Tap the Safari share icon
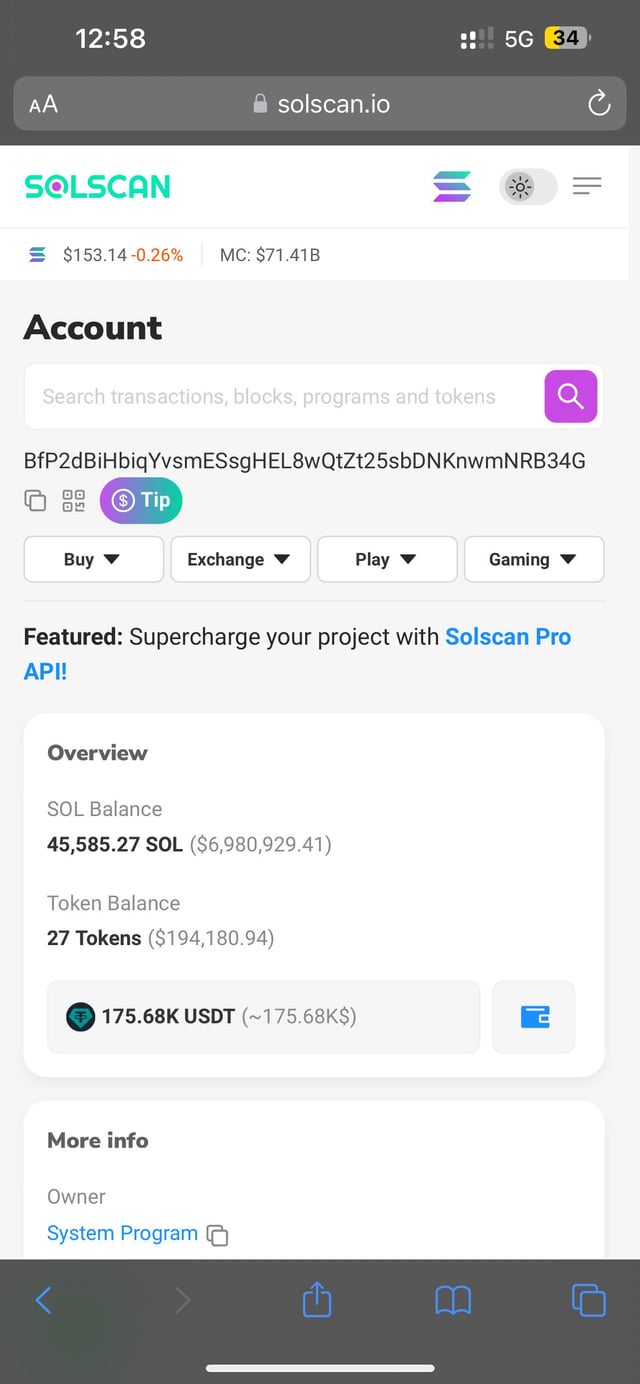Screen dimensions: 640x1384 (316, 1300)
